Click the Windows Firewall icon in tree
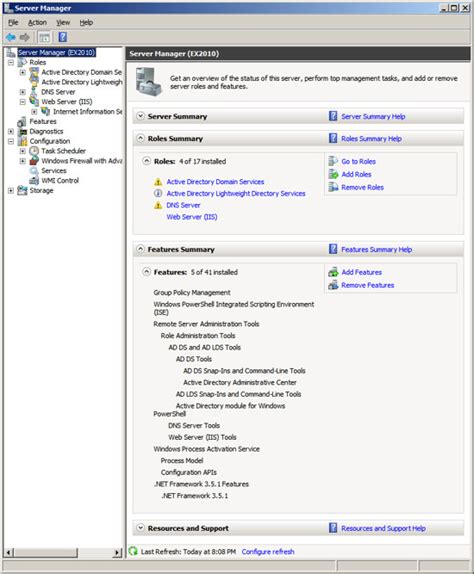 [34, 161]
